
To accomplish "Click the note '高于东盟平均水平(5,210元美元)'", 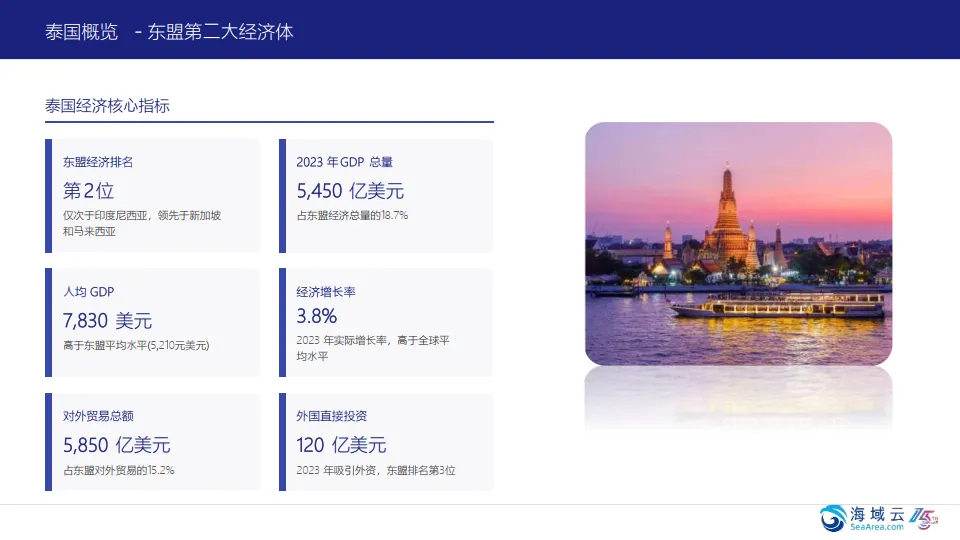I will [136, 346].
